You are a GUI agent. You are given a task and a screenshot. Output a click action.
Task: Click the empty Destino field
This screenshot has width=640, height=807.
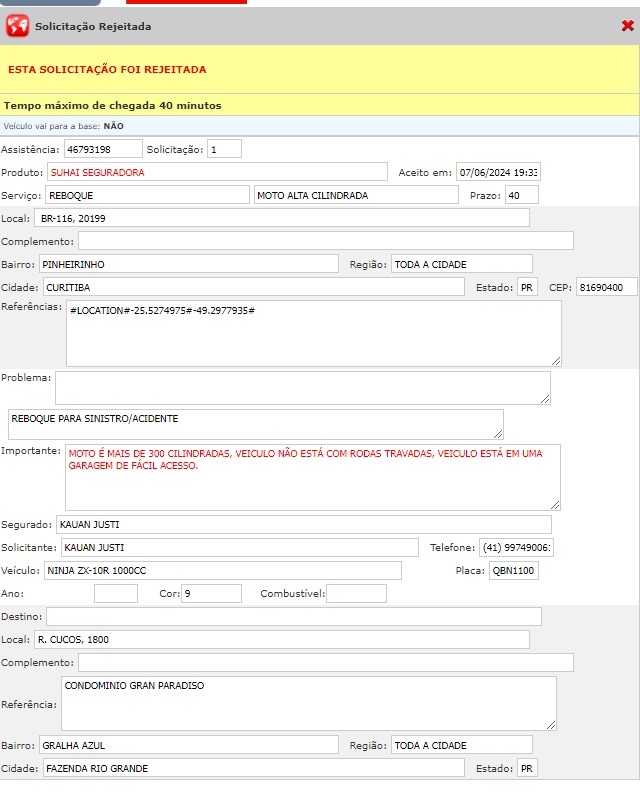click(x=293, y=616)
